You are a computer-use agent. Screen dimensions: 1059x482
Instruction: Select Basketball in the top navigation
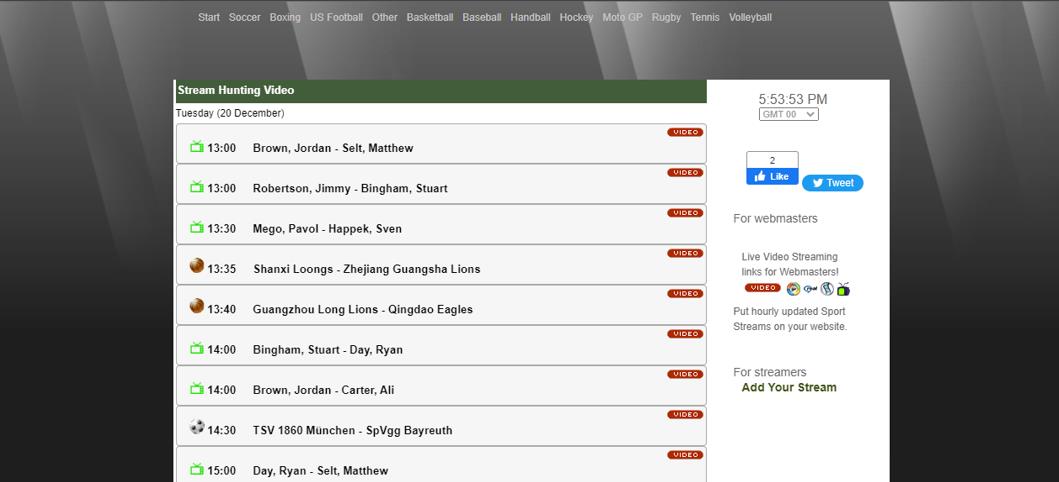tap(430, 17)
